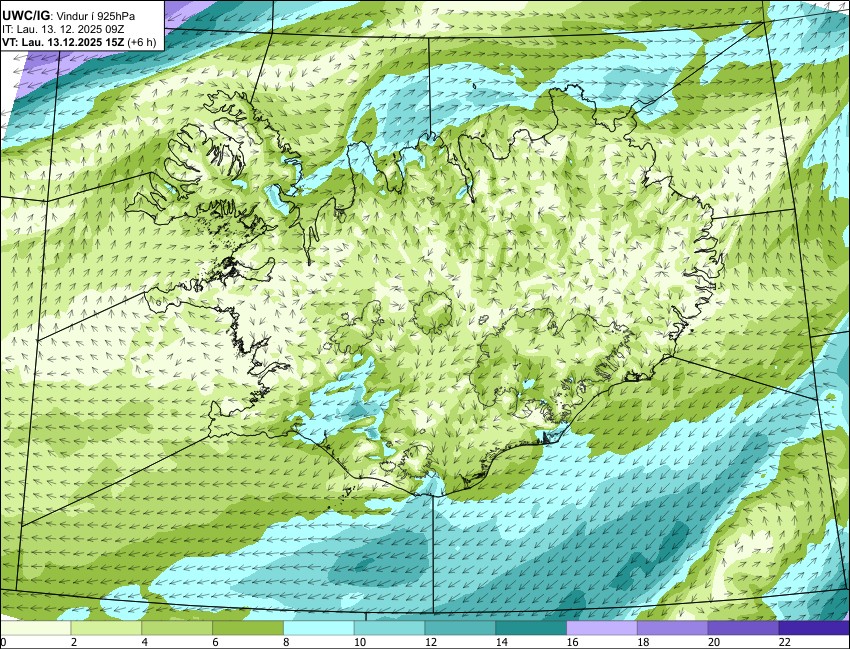
Task: Click the 'VT: Lau. 13.12.2025 15Z' line
Action: (x=63, y=42)
